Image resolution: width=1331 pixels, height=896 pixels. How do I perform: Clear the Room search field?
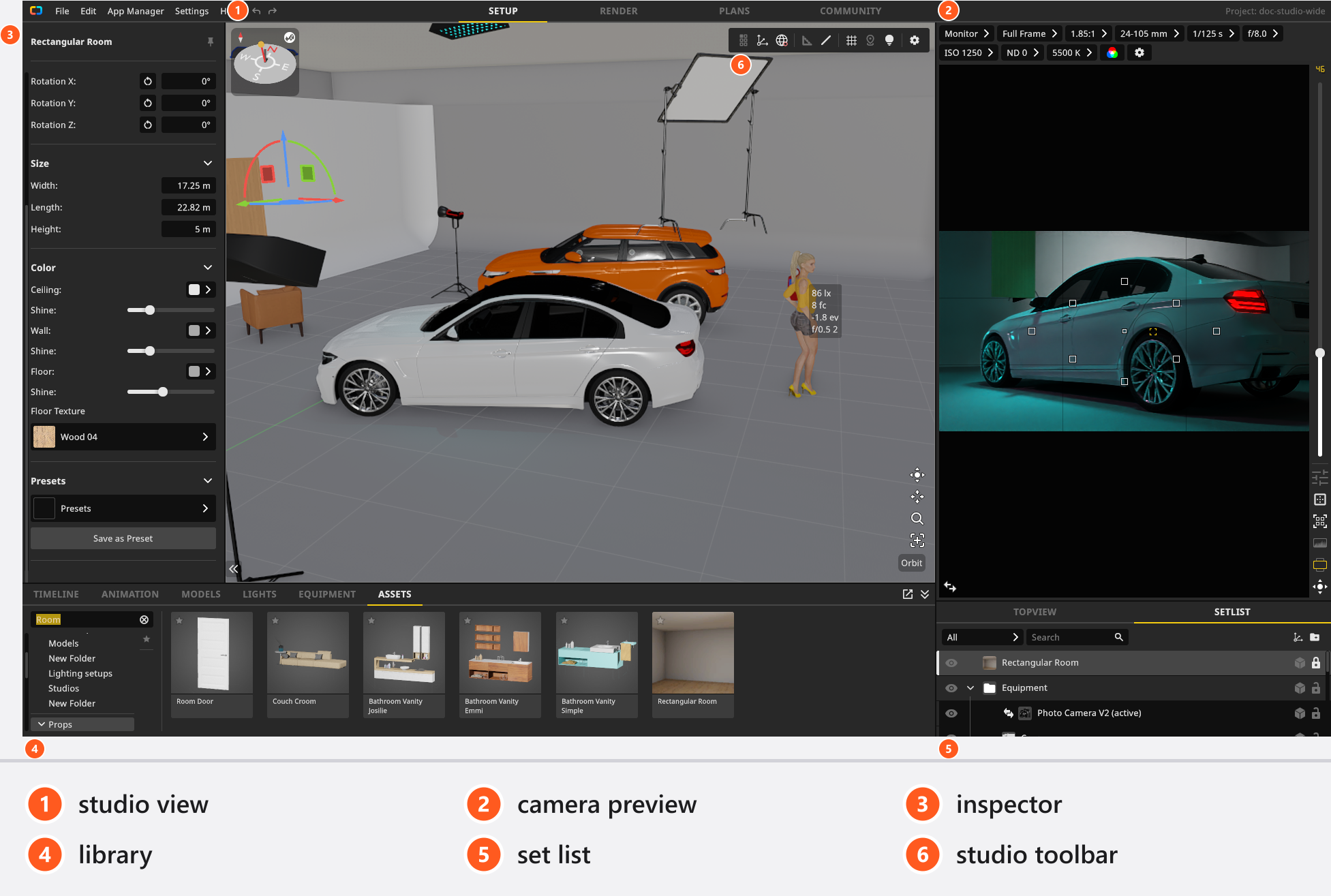(x=144, y=619)
